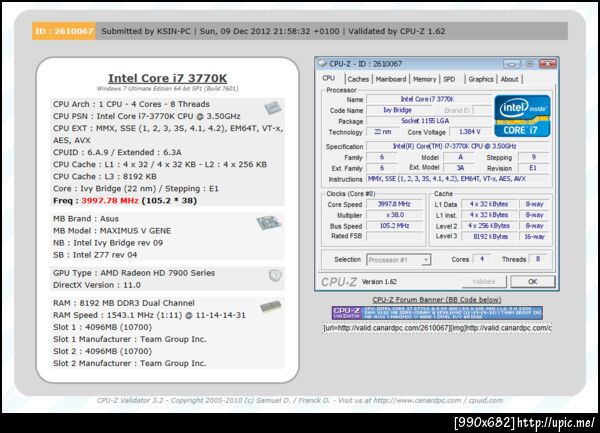Click the Package value Socket 1155 LGA

428,121
